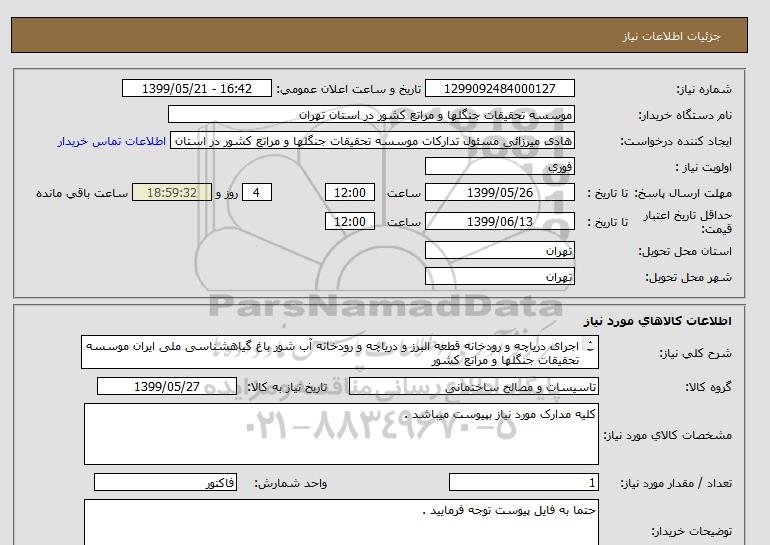The width and height of the screenshot is (770, 545).
Task: Click the label تعداد / مقدار مورد نیاز
Action: (x=676, y=484)
